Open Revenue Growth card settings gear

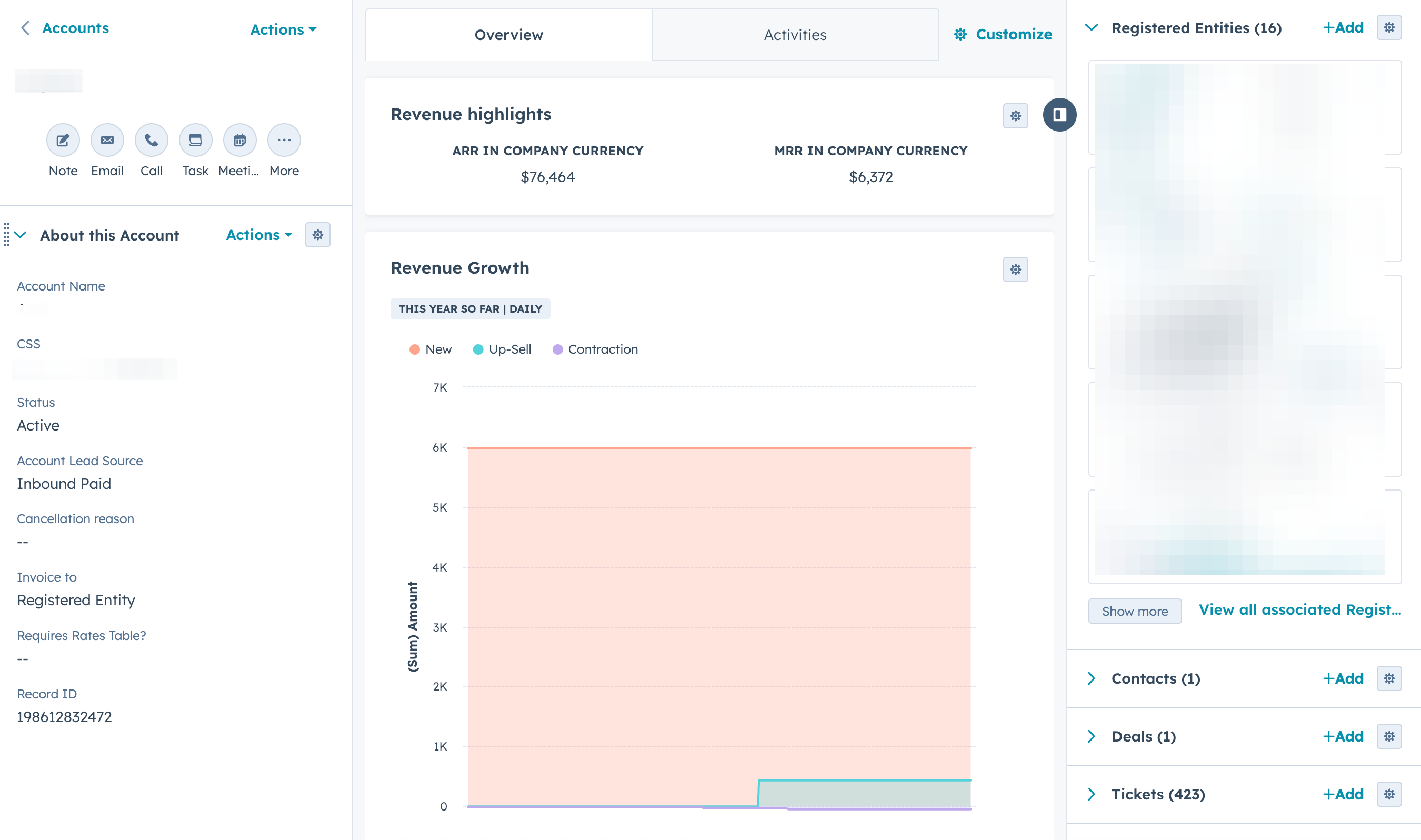(1015, 270)
